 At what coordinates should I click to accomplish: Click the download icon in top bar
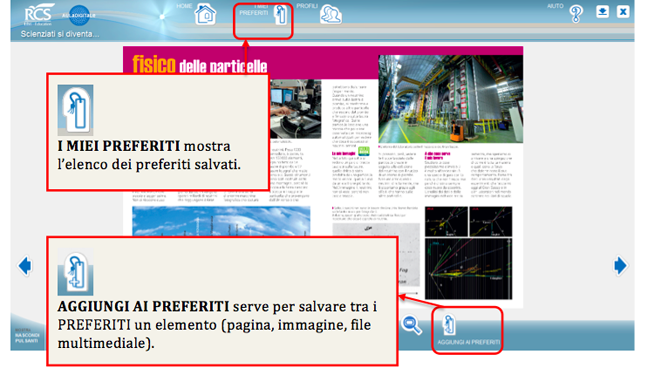tap(602, 11)
